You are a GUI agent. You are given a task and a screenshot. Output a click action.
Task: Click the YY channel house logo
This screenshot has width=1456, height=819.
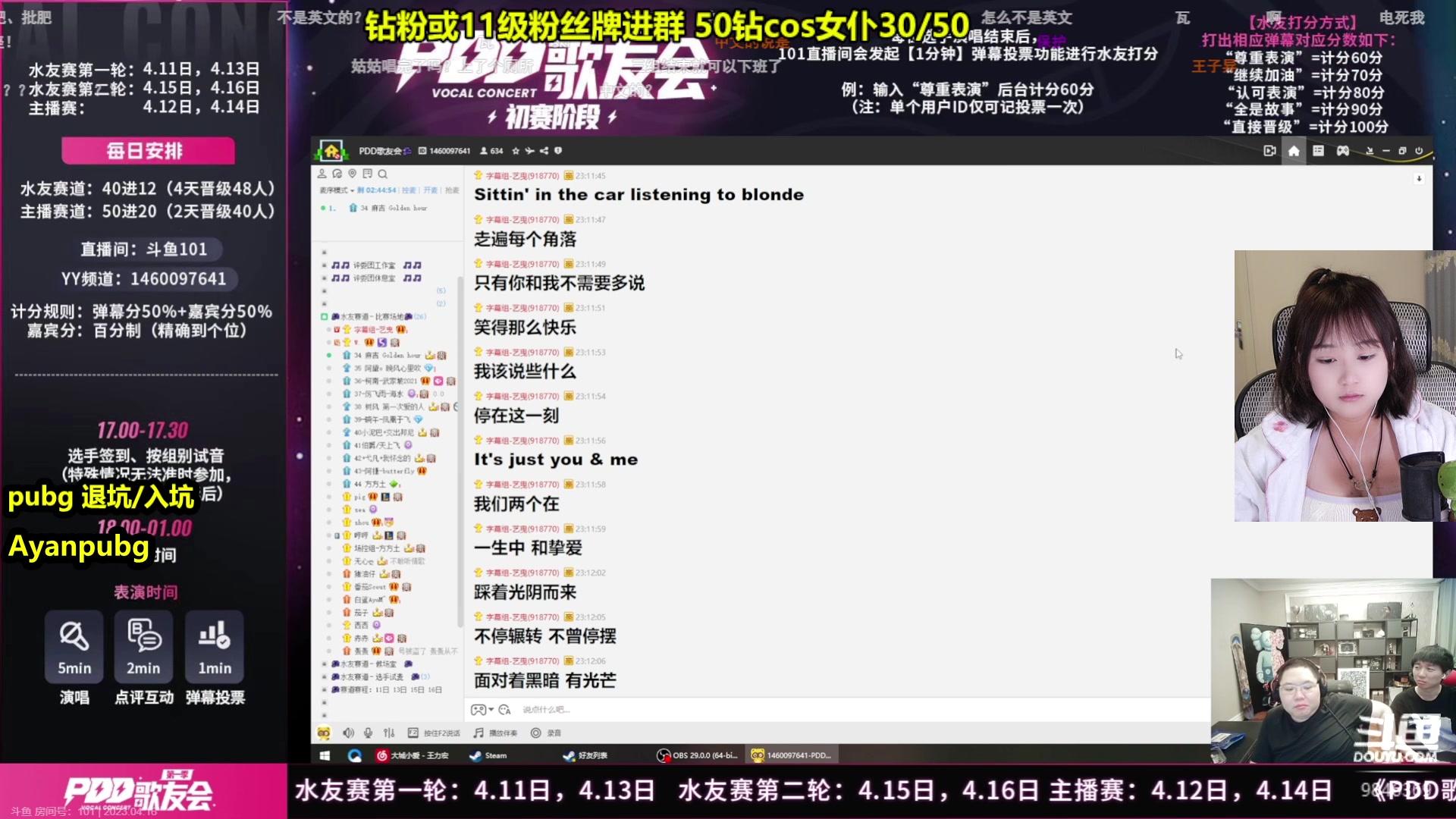(331, 151)
